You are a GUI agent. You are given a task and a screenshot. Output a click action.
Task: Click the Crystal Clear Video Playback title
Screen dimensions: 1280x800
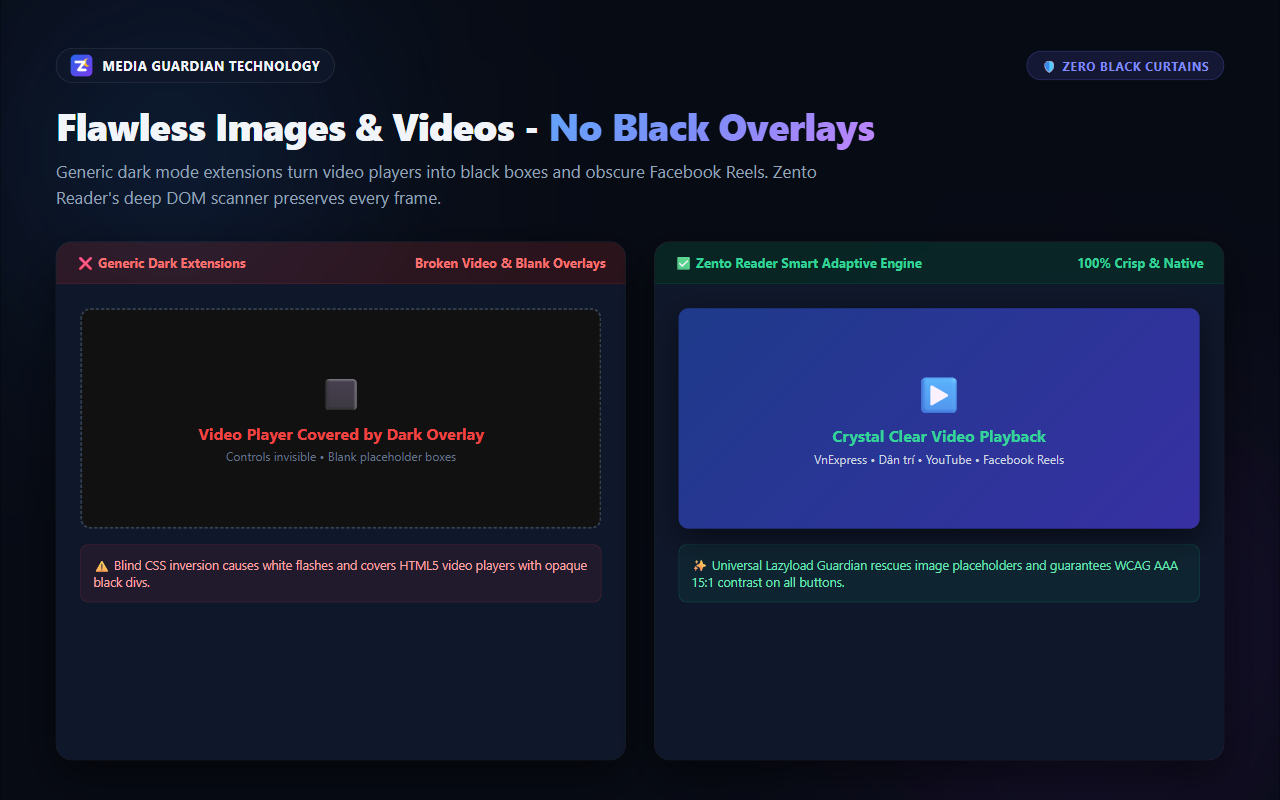939,437
